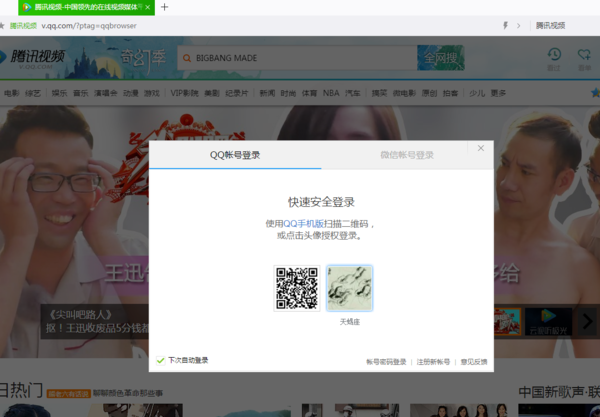Image resolution: width=600 pixels, height=417 pixels.
Task: Click the QR code in login dialog
Action: 297,288
